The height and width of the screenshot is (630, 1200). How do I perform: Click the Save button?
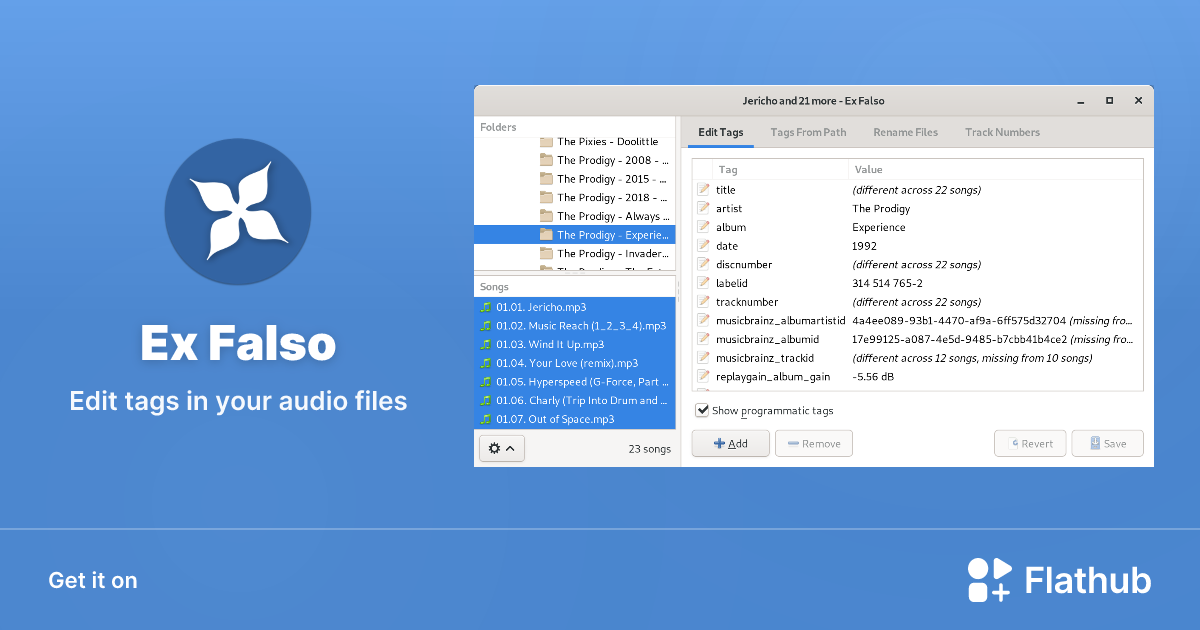coord(1107,443)
